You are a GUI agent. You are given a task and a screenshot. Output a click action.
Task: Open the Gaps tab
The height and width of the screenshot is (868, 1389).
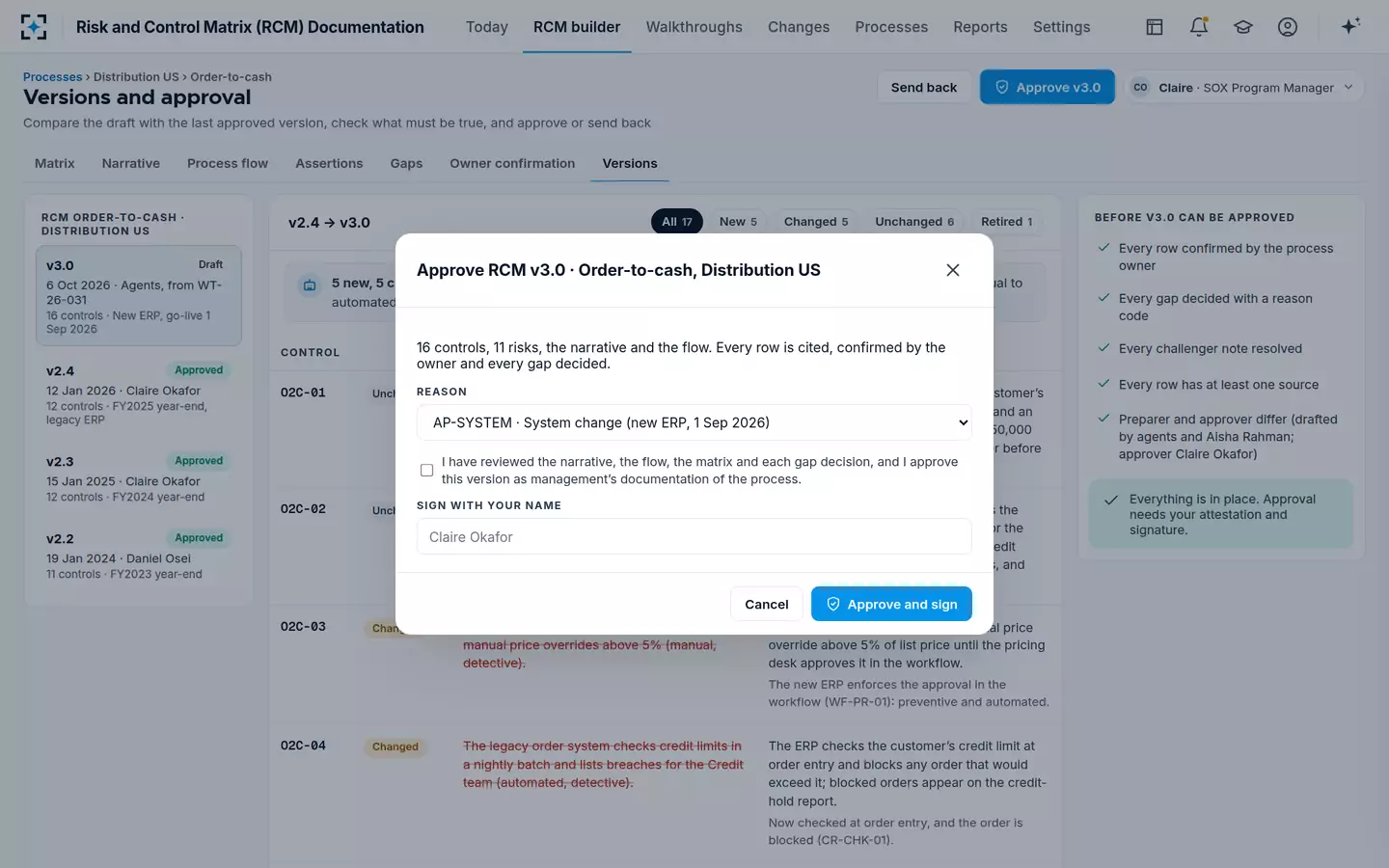[406, 163]
